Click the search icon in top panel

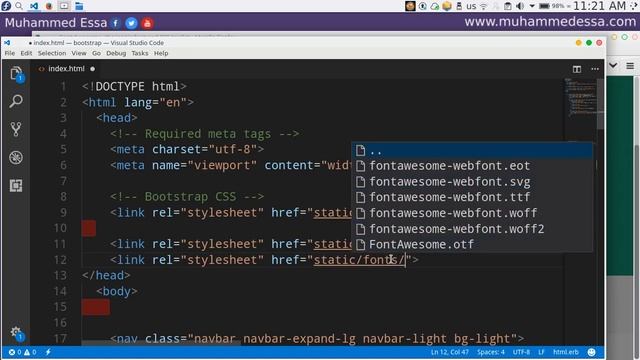19,6
